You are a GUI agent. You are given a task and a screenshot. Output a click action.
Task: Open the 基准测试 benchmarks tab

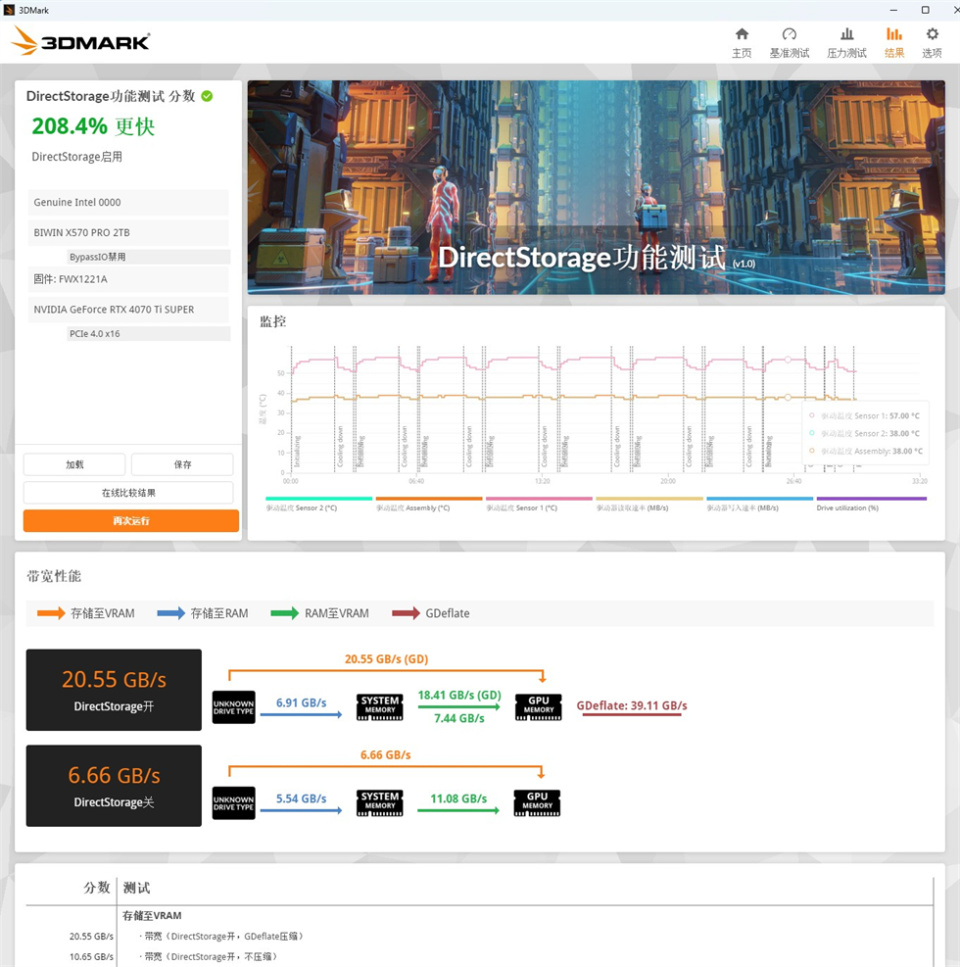point(789,43)
